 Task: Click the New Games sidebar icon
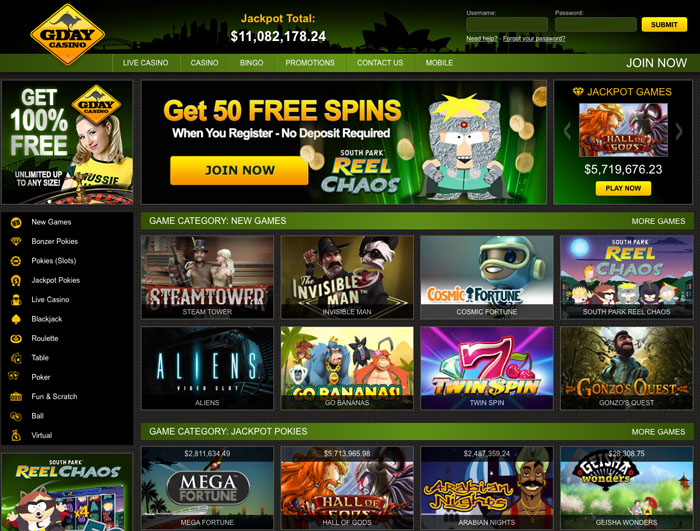pos(16,222)
